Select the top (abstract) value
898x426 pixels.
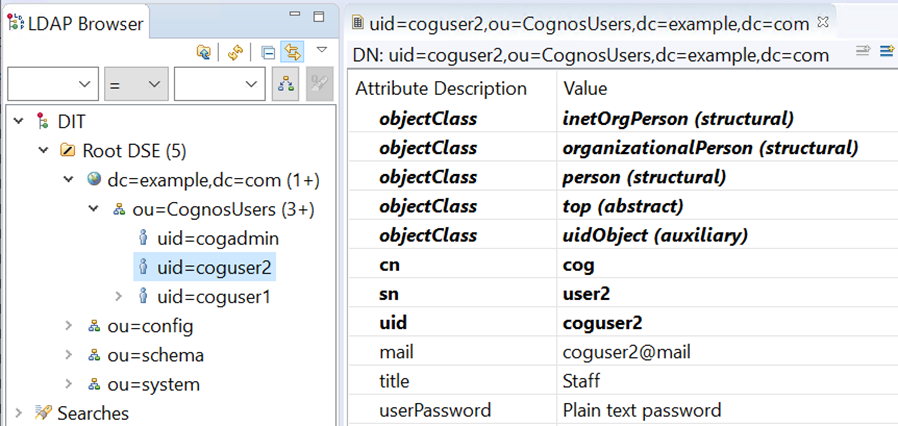[x=623, y=206]
